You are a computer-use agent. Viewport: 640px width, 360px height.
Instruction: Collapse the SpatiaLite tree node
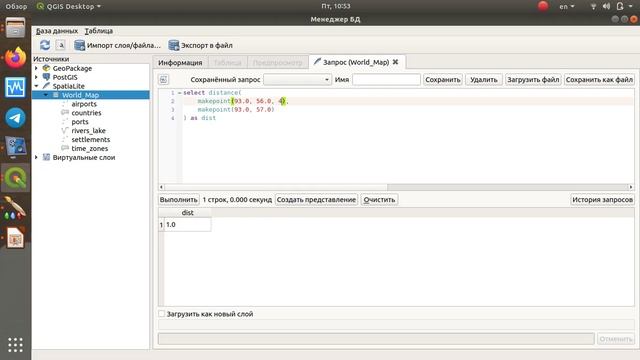click(36, 86)
